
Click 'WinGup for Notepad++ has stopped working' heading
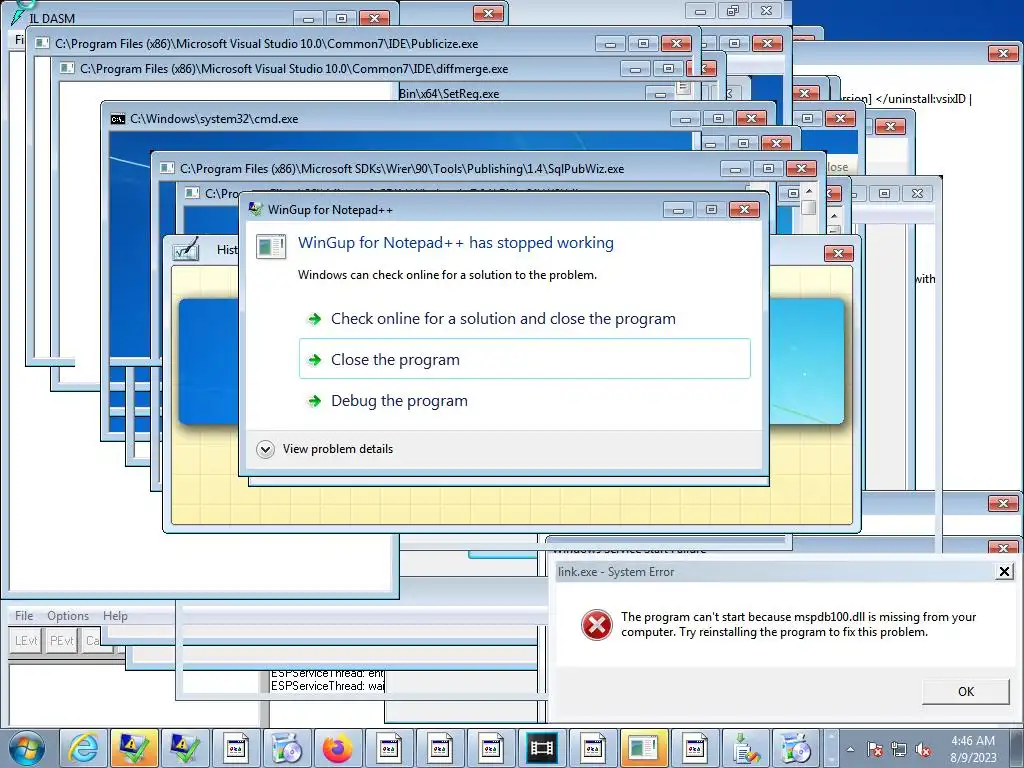456,243
